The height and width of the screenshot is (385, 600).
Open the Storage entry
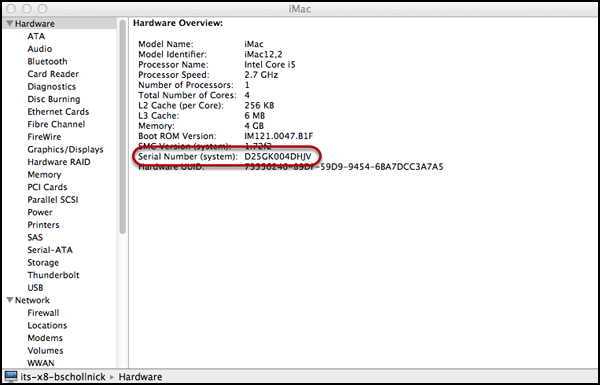tap(43, 263)
